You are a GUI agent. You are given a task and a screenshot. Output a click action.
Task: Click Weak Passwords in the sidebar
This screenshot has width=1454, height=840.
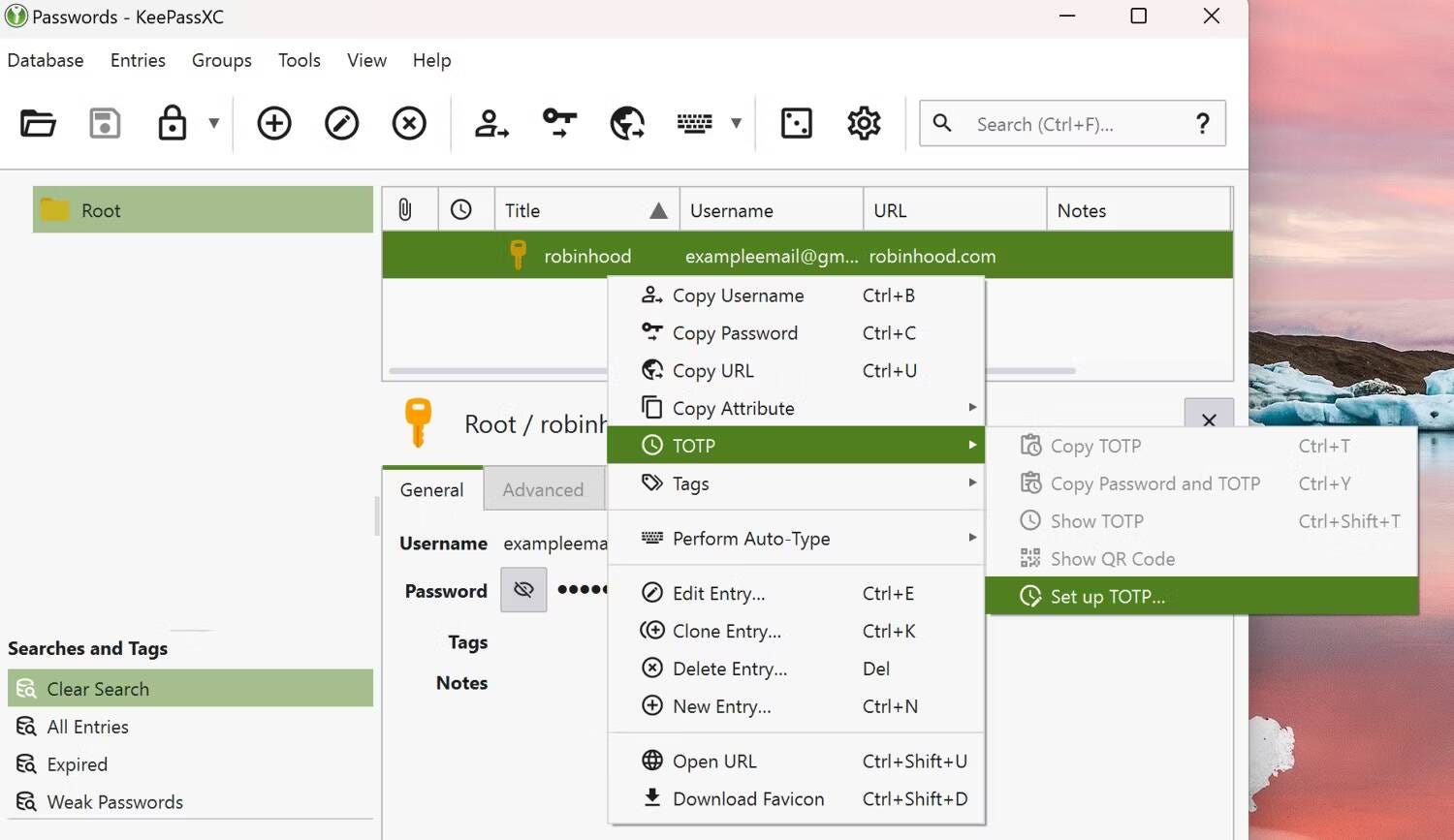point(114,802)
